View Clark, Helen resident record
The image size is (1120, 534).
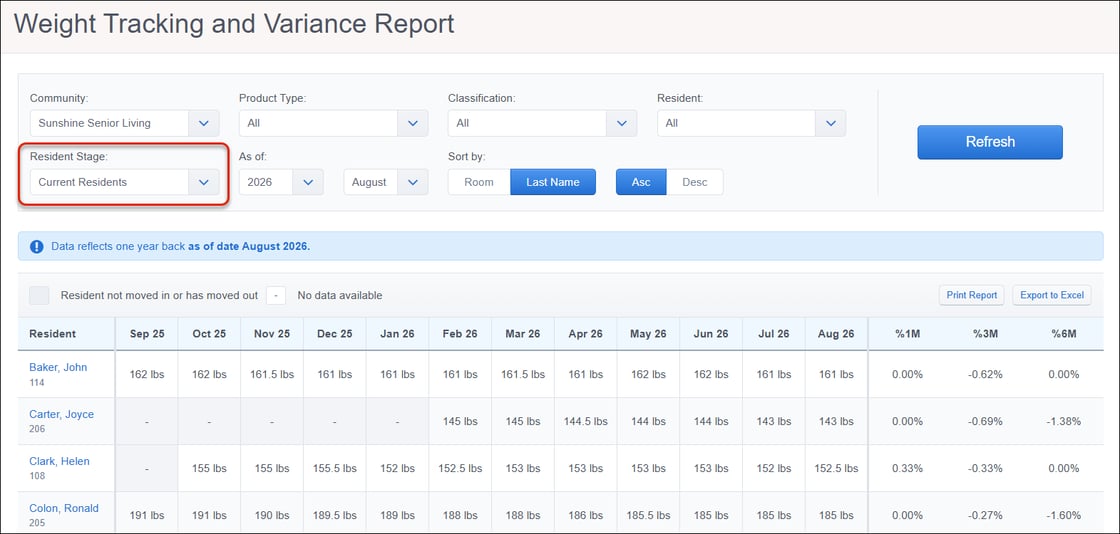click(x=59, y=461)
